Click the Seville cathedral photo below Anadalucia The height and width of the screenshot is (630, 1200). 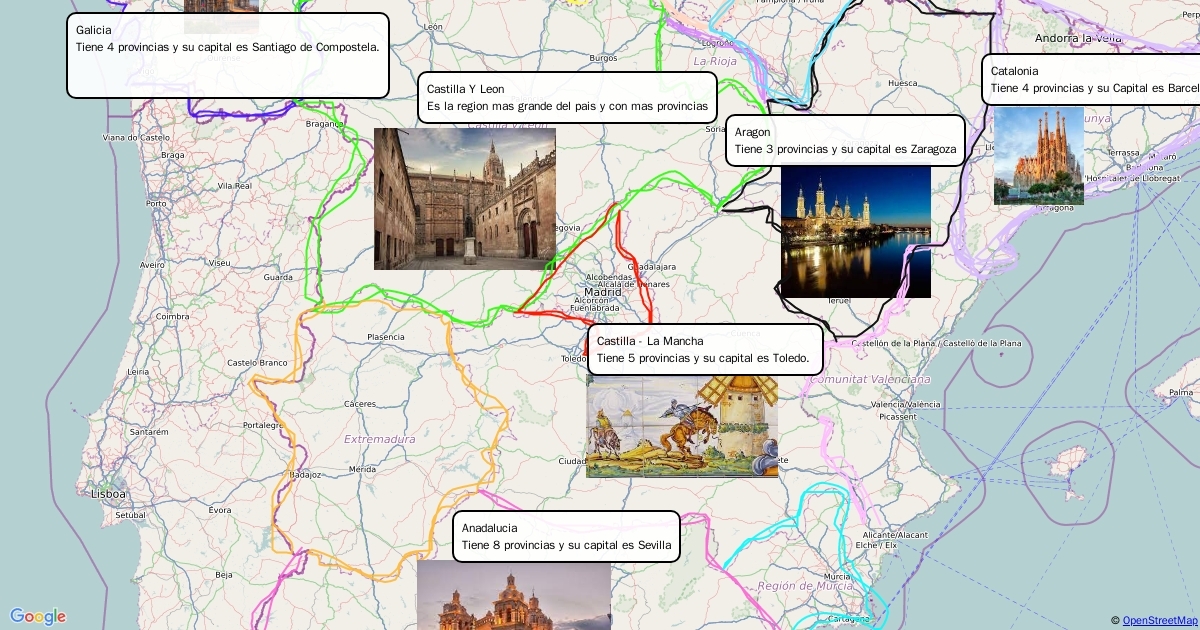coord(513,594)
